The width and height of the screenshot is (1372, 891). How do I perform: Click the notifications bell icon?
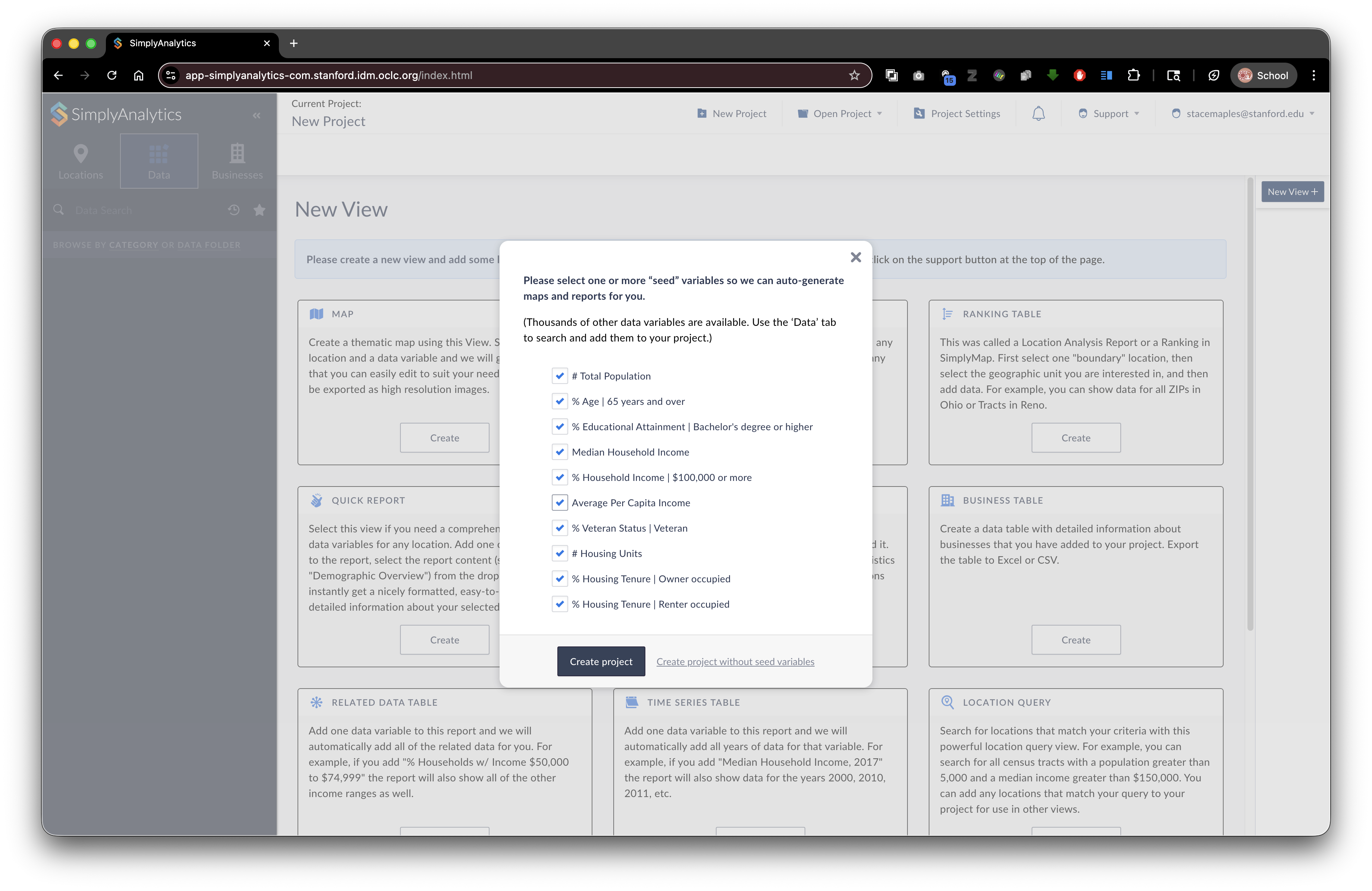click(1038, 114)
